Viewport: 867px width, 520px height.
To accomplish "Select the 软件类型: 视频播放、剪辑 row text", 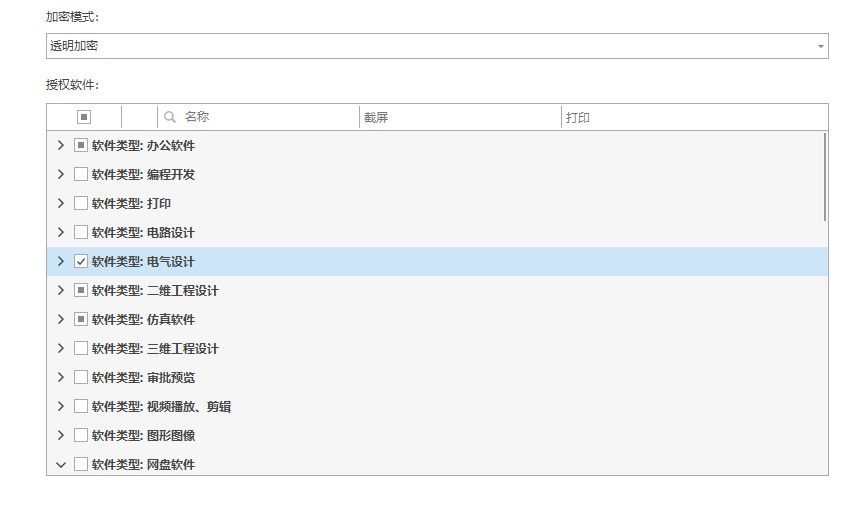I will tap(161, 406).
